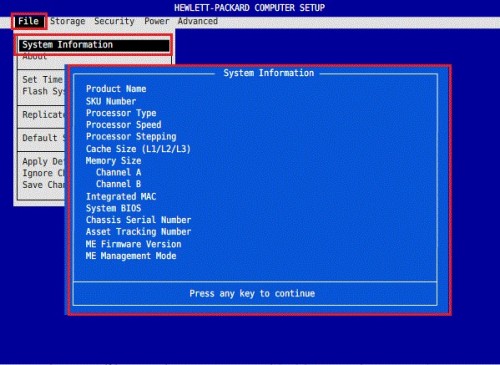
Task: Click the 'Processor Stepping' row
Action: click(131, 137)
